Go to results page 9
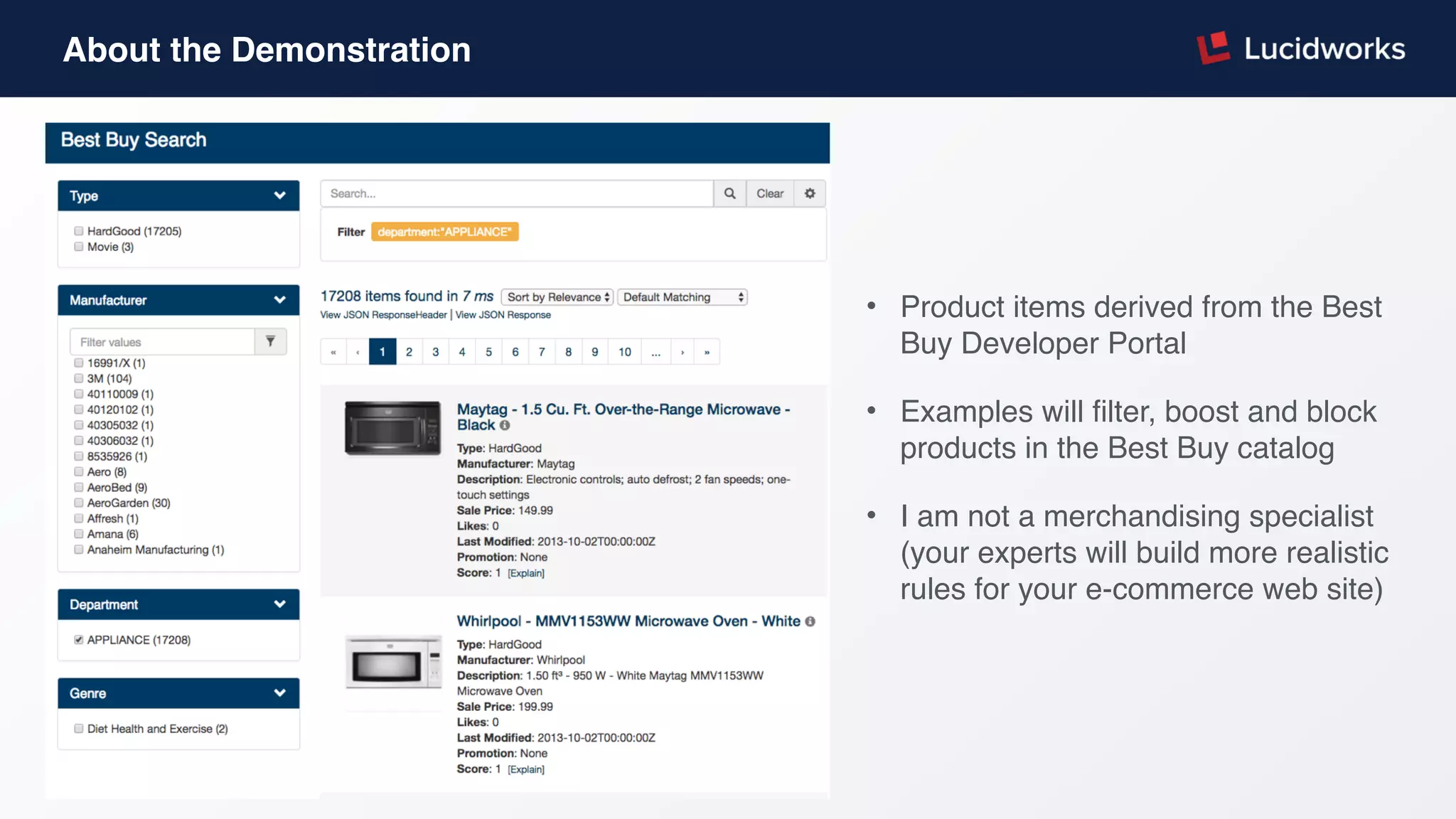This screenshot has height=819, width=1456. (595, 352)
